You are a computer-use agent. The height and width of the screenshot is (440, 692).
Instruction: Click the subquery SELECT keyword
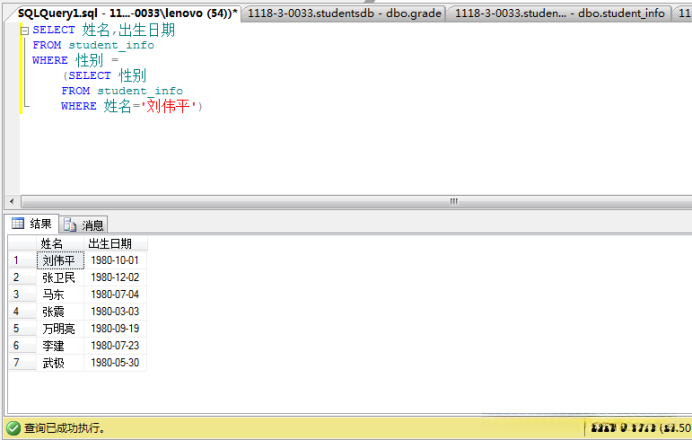[90, 75]
